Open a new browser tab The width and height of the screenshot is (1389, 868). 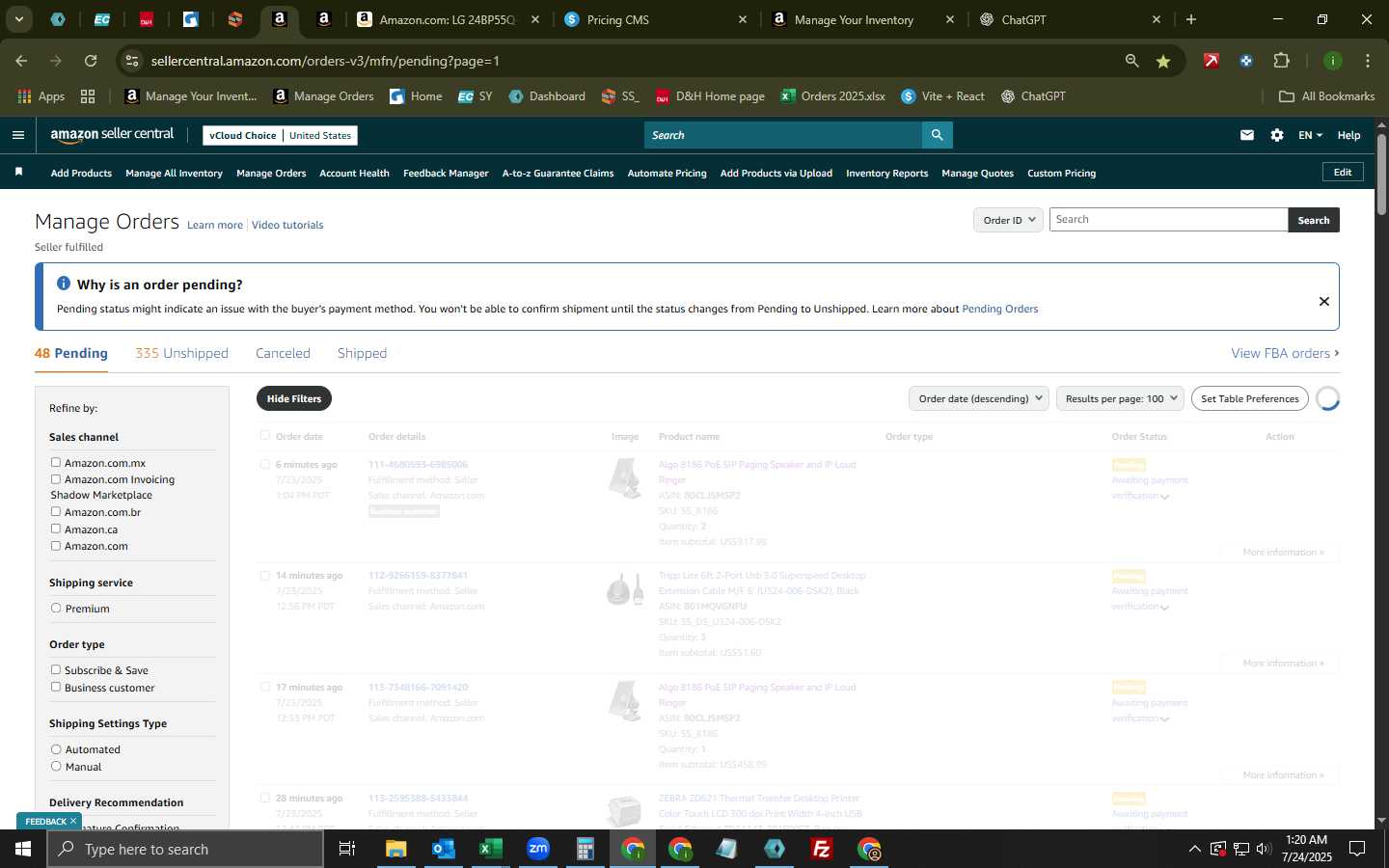pyautogui.click(x=1191, y=19)
